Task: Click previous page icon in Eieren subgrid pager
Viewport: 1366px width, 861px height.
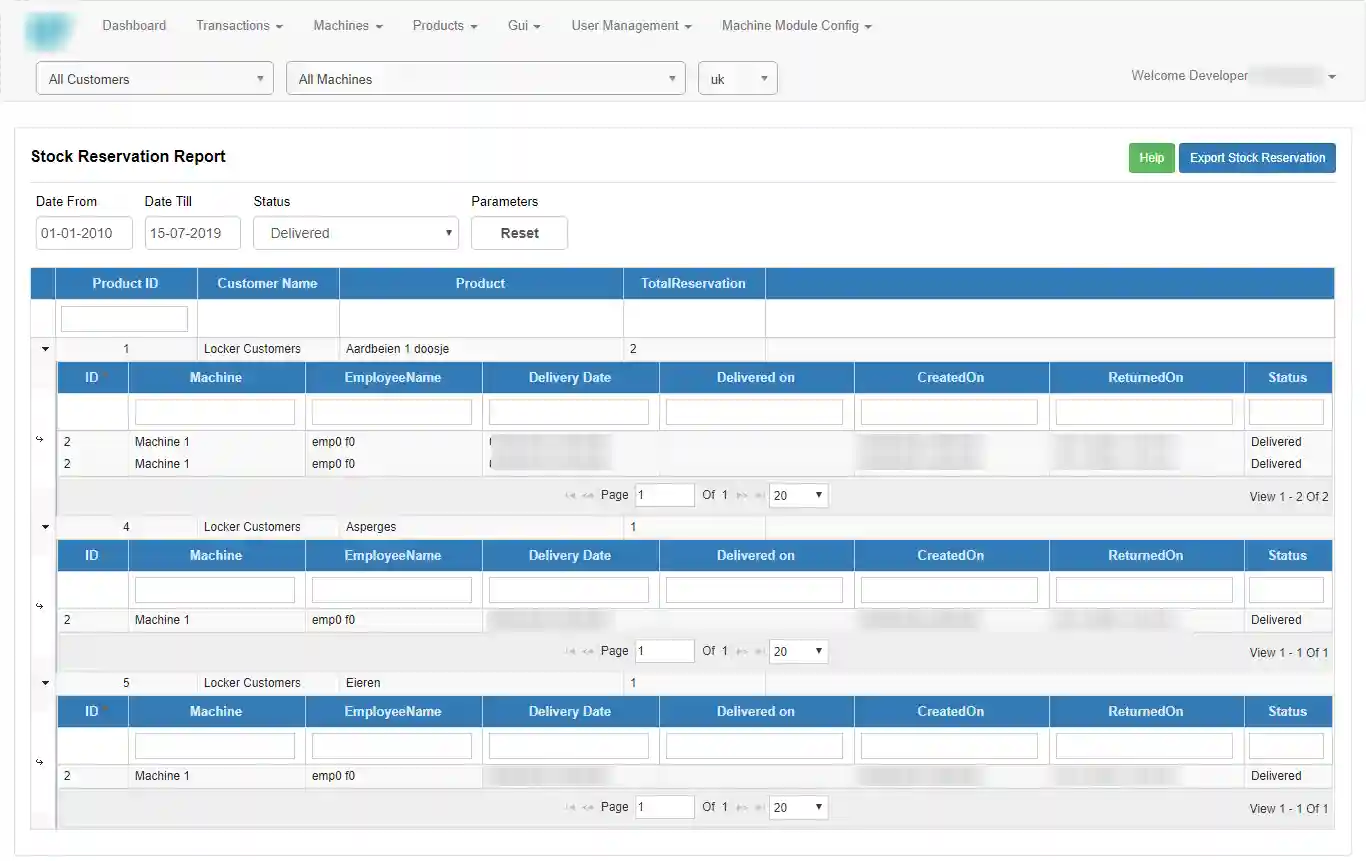Action: point(588,808)
